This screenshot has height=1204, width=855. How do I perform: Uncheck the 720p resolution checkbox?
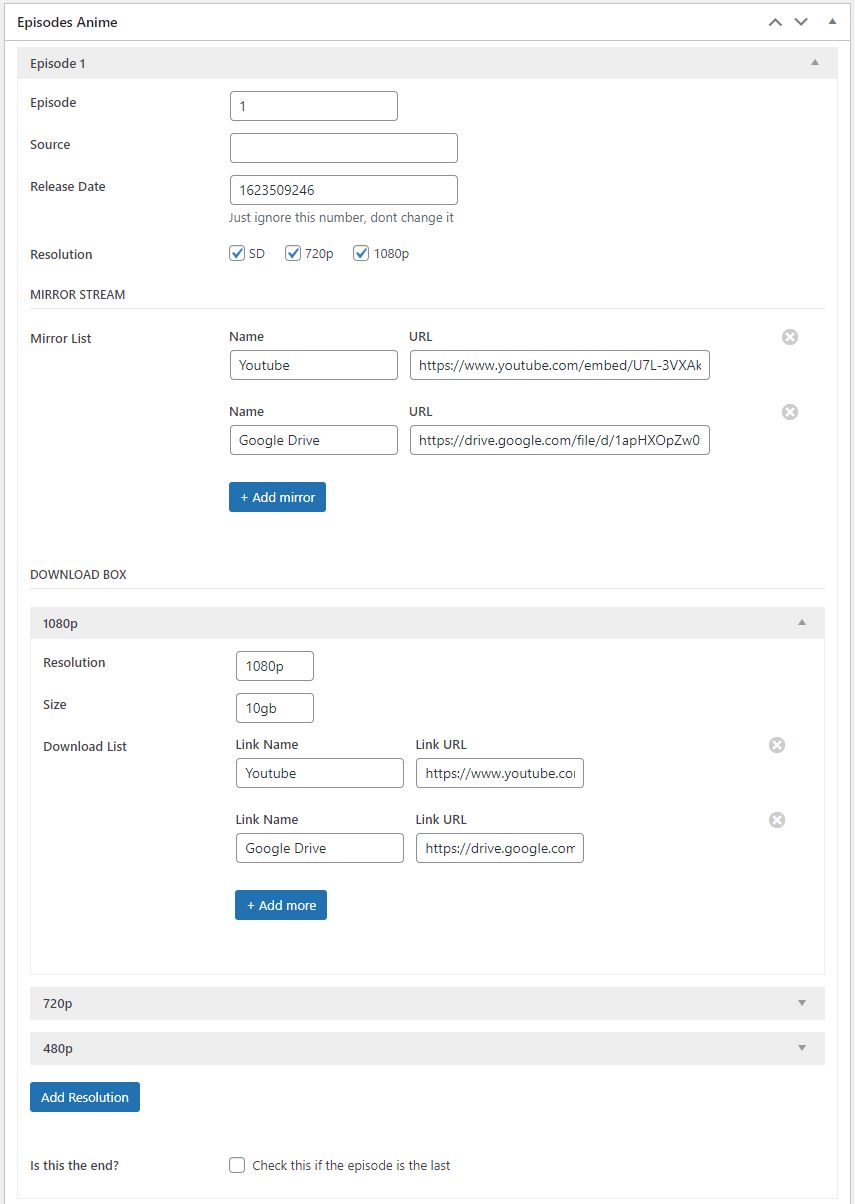pos(293,254)
